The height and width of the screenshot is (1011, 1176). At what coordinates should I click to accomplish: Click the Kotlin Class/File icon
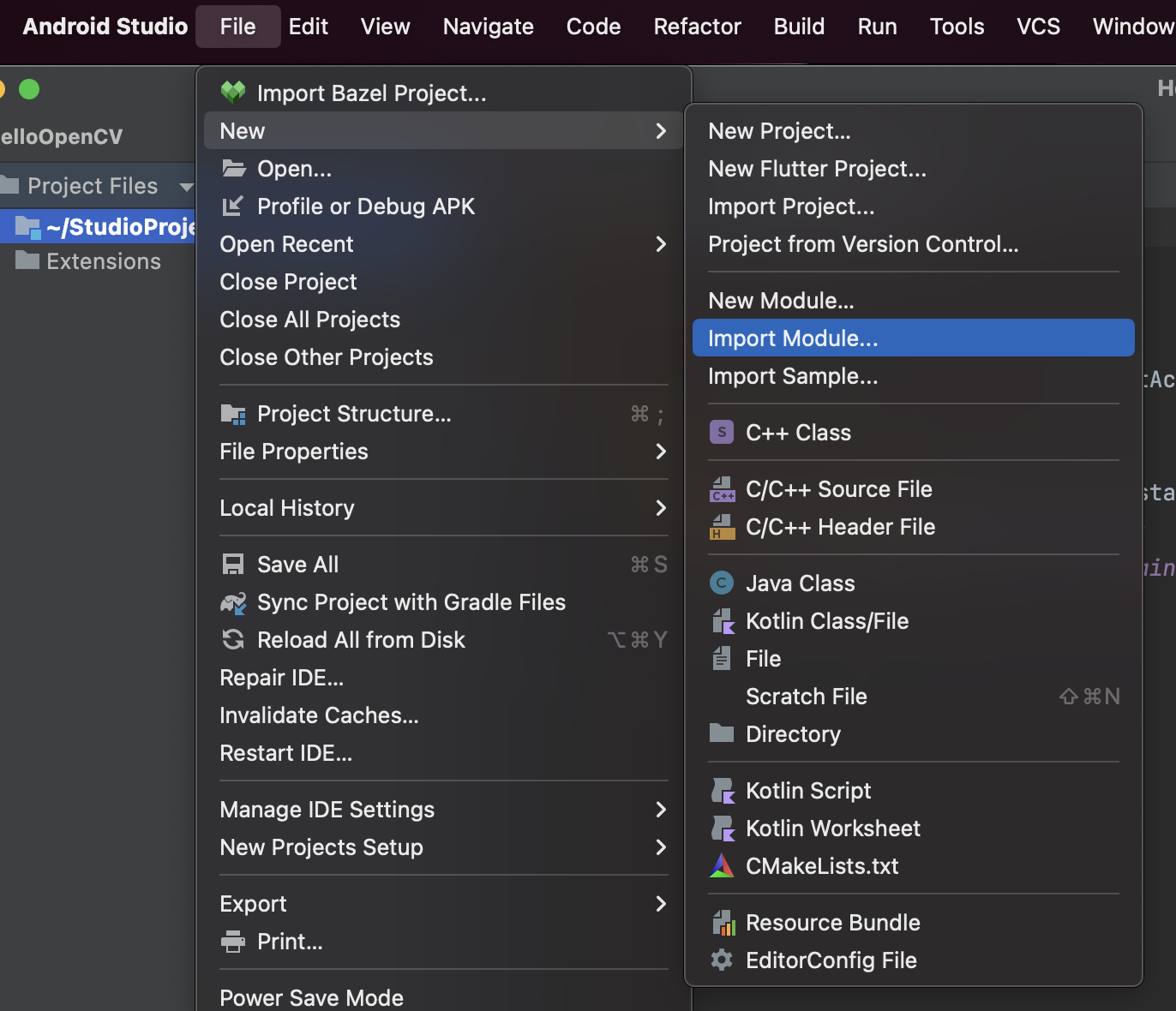723,621
